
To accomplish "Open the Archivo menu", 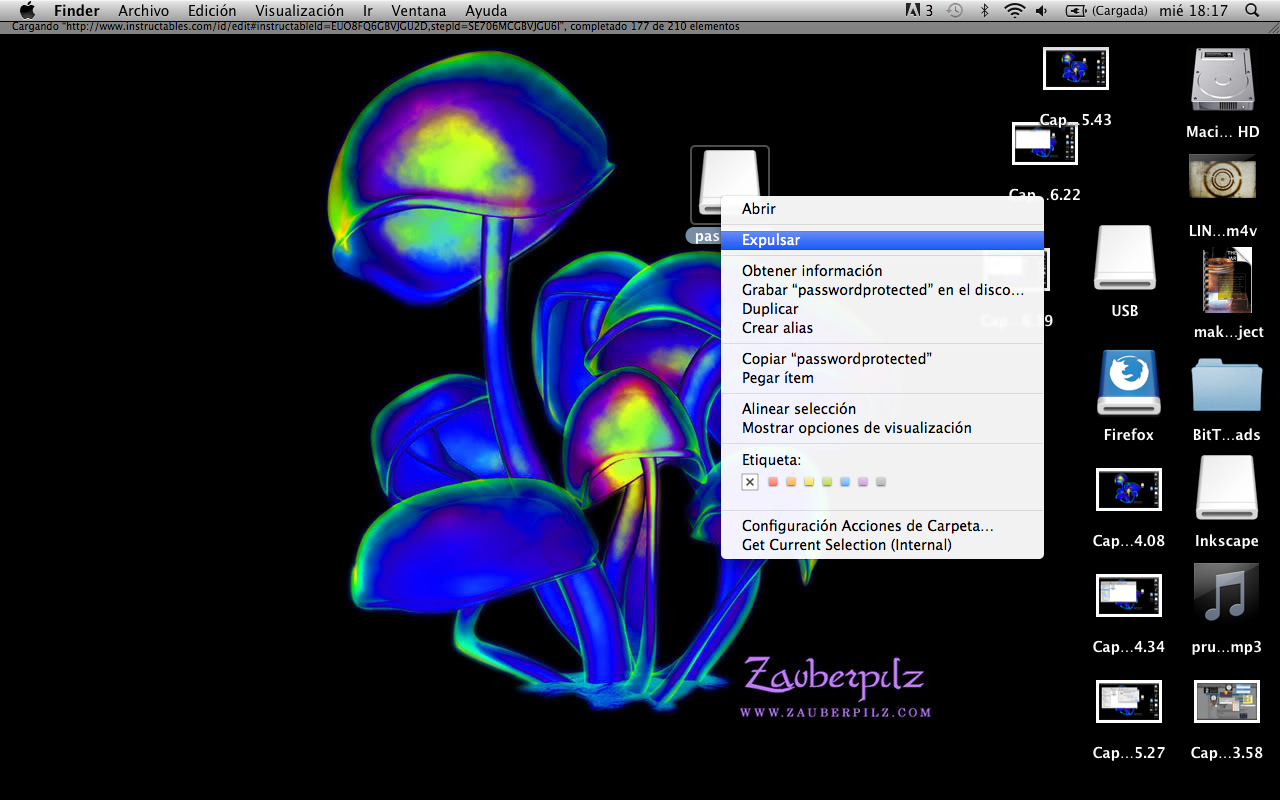I will [x=144, y=10].
